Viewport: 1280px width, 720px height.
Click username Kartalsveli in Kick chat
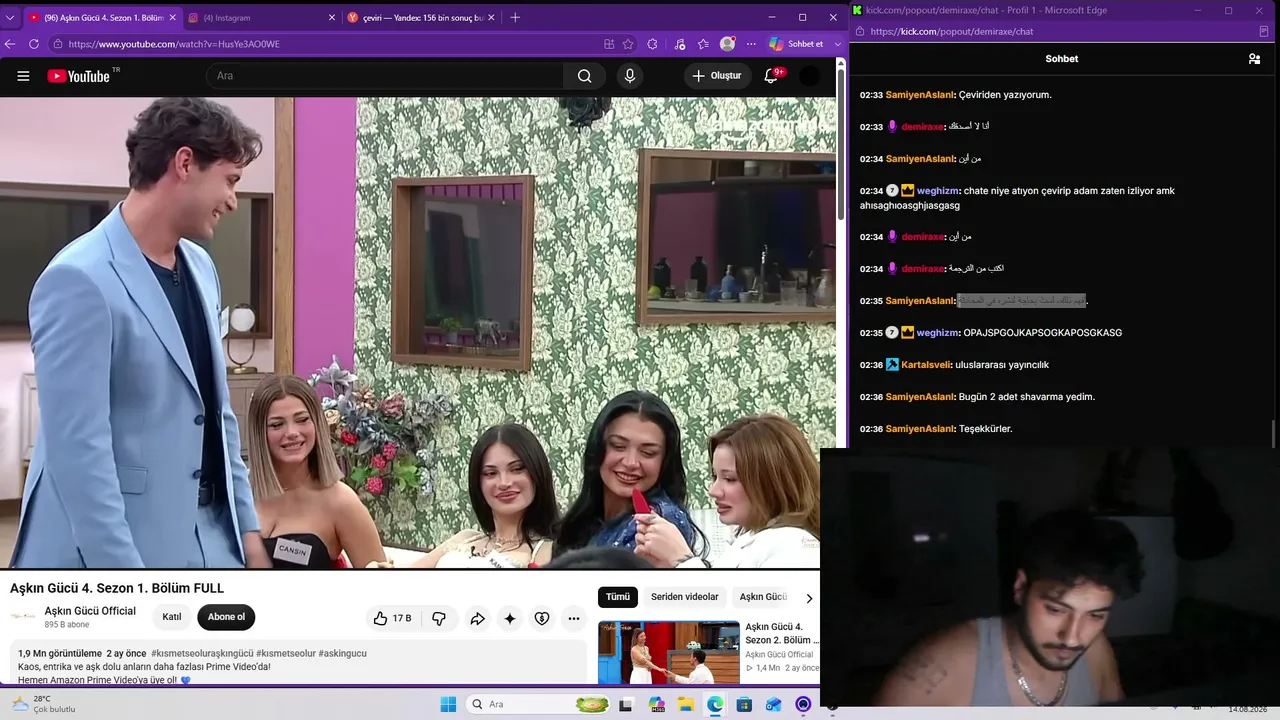pos(925,365)
